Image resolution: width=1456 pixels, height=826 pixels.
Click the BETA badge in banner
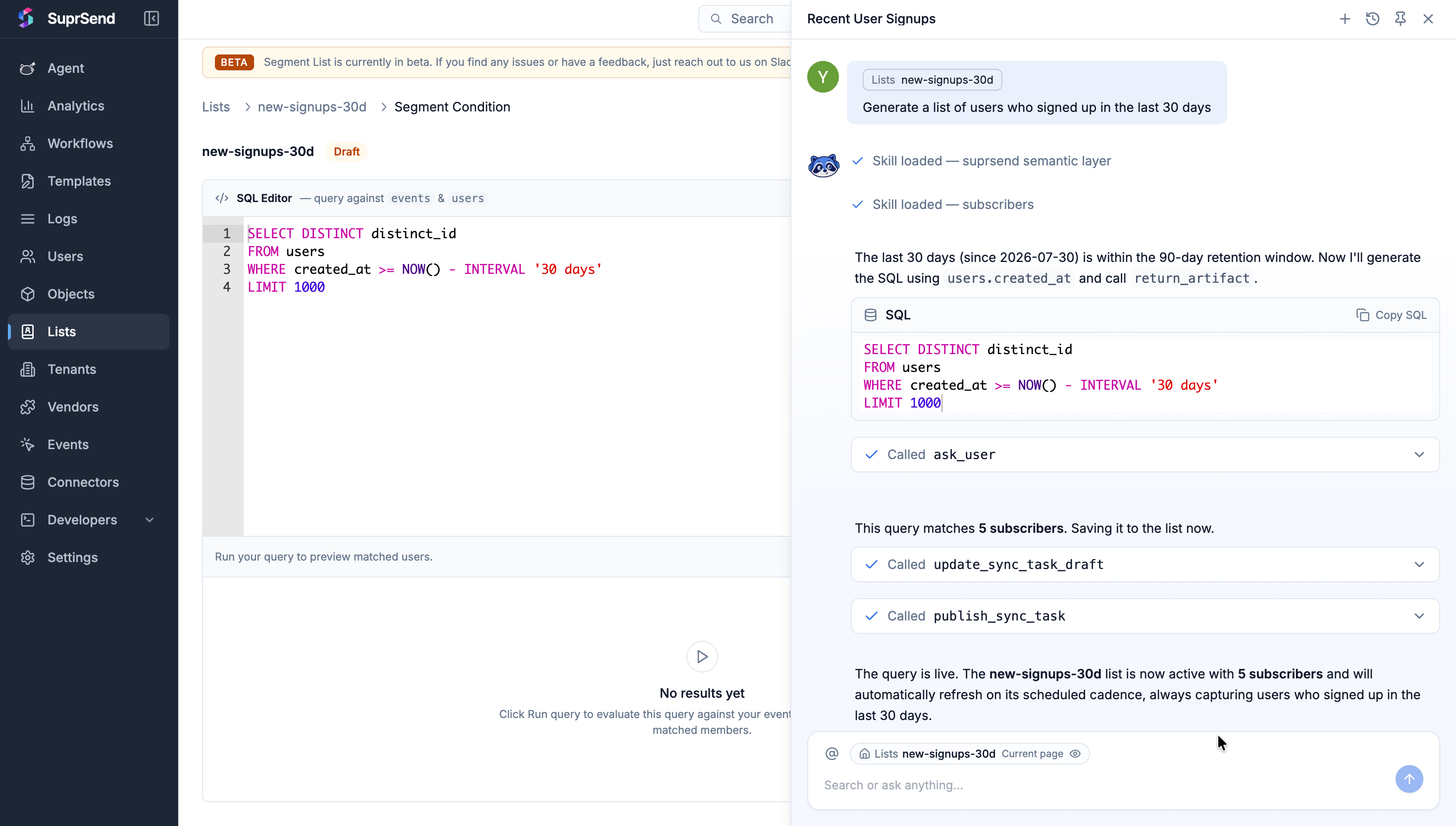[234, 62]
